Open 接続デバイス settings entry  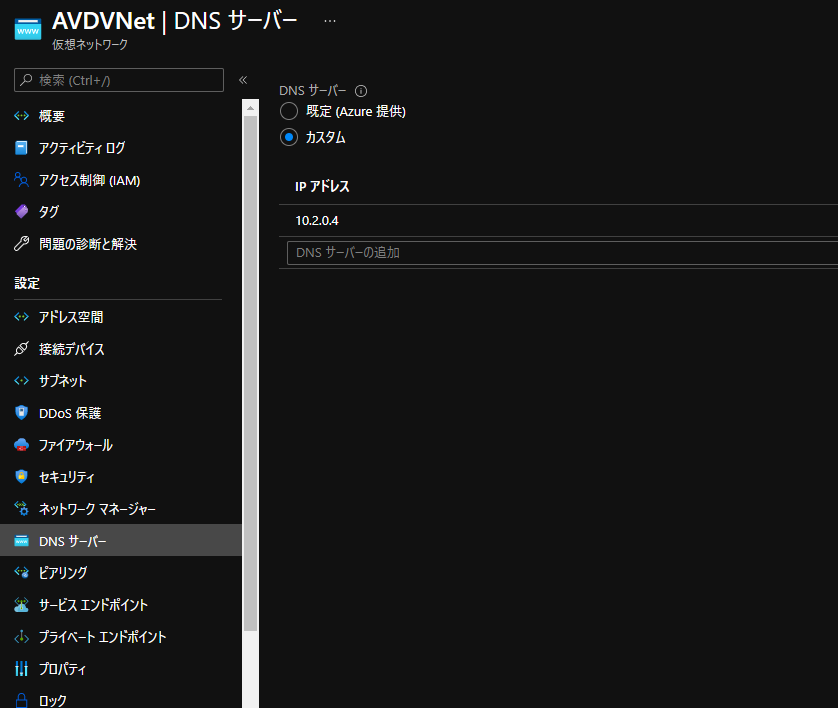[x=72, y=349]
